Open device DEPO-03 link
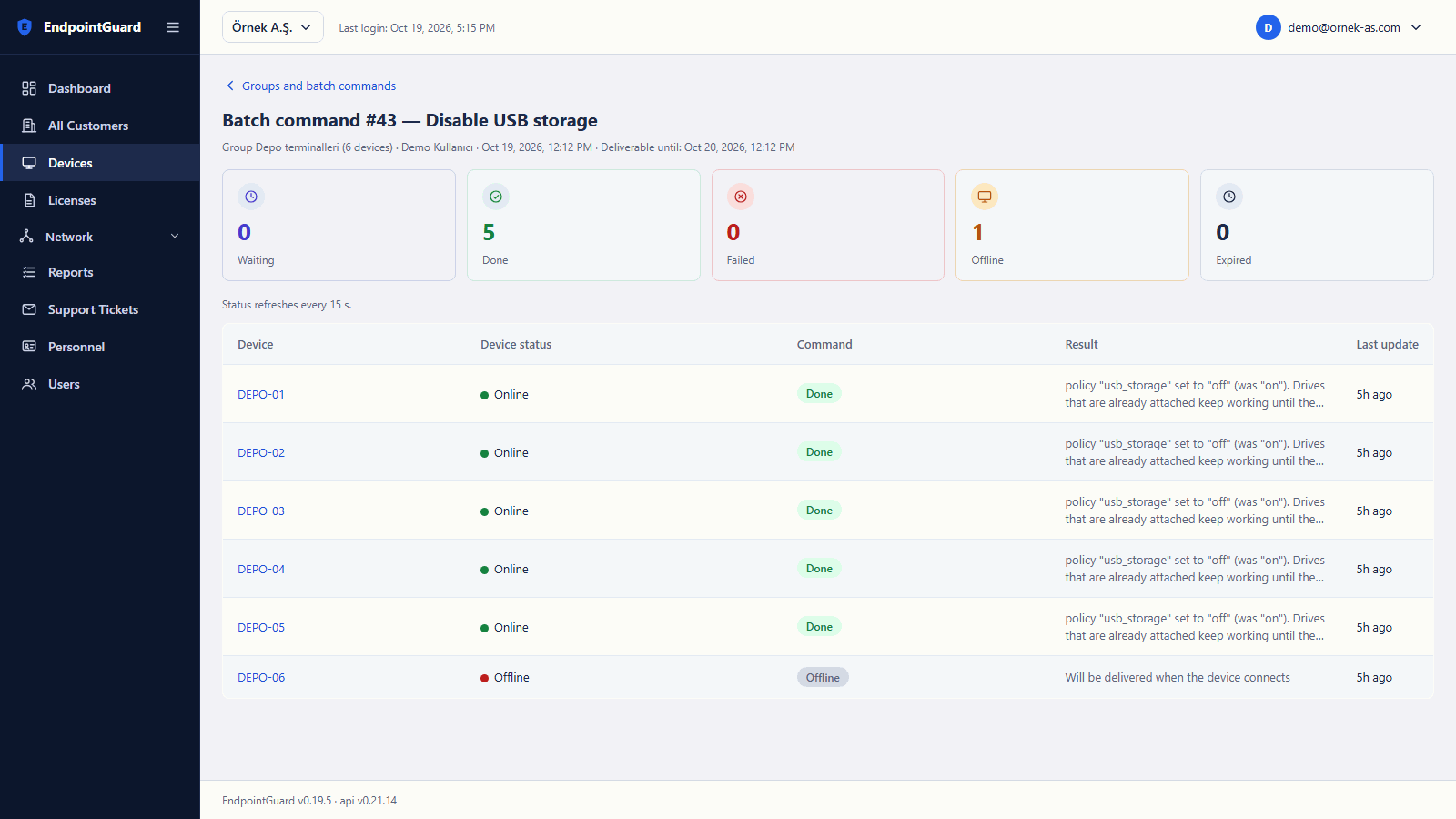This screenshot has width=1456, height=819. click(x=261, y=511)
